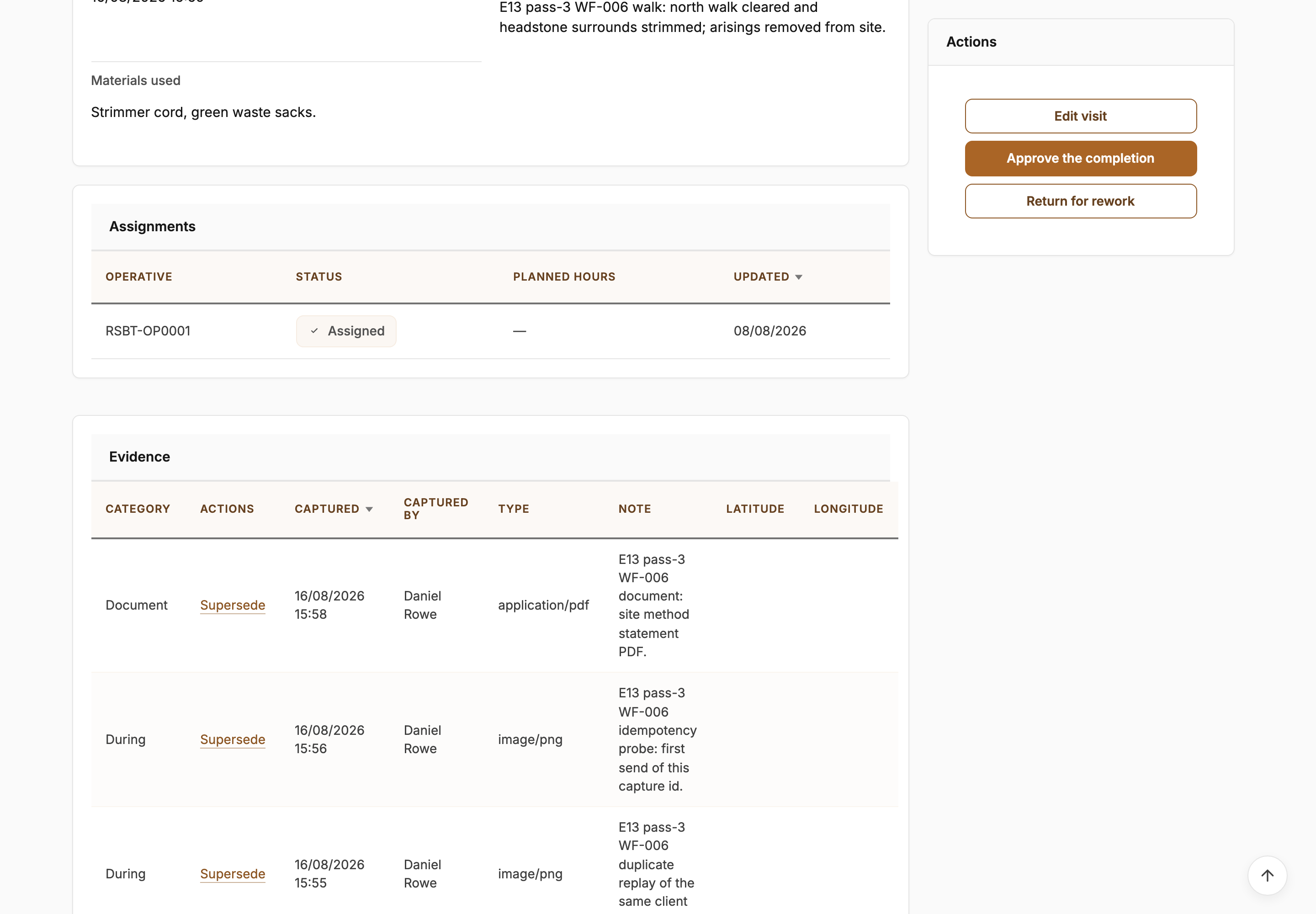Click the Planned Hours column header
The image size is (1316, 914).
(563, 276)
